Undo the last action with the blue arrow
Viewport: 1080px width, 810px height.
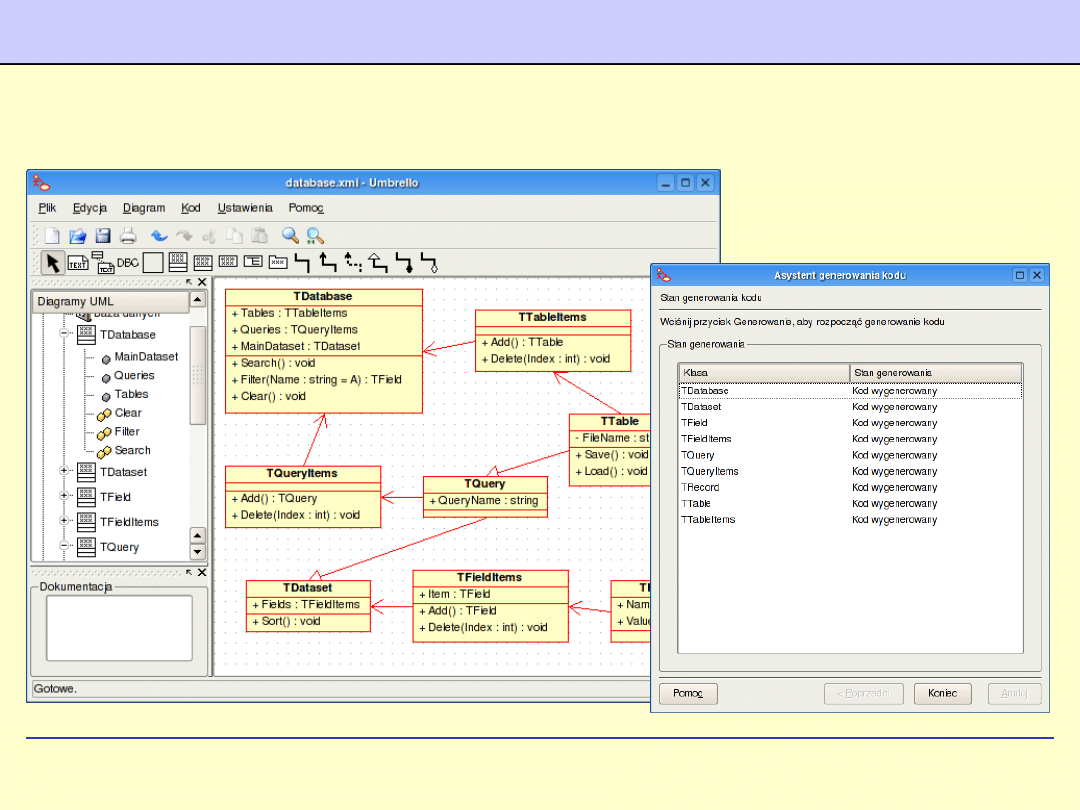[x=159, y=236]
